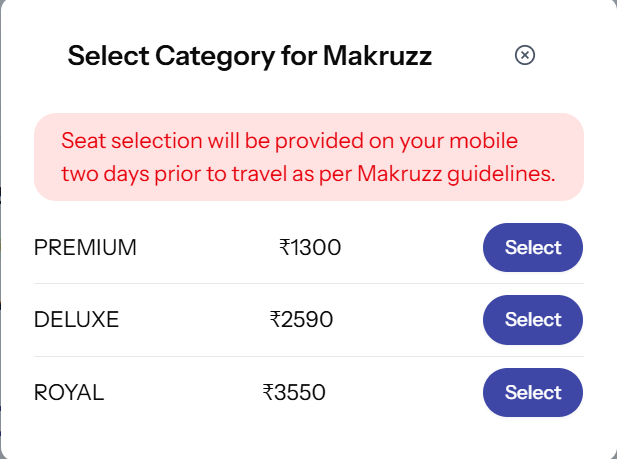Select the PREMIUM category
The height and width of the screenshot is (459, 617).
coord(533,247)
